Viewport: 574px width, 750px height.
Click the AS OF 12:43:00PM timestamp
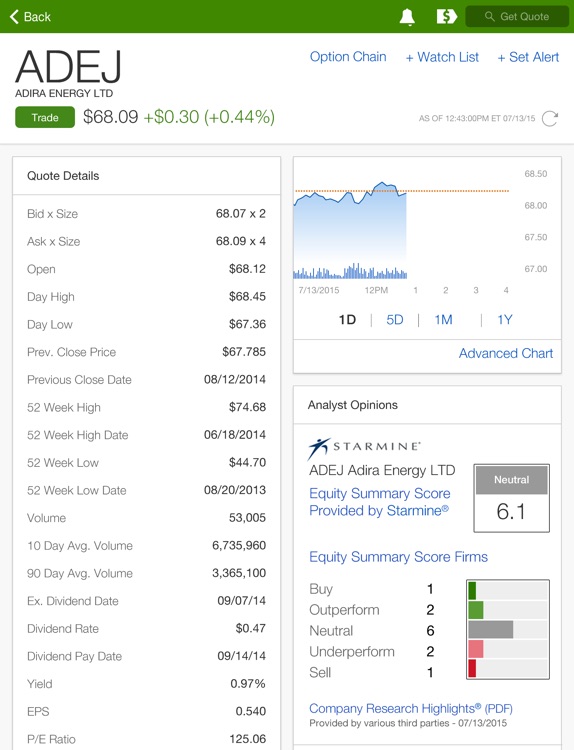pyautogui.click(x=477, y=119)
